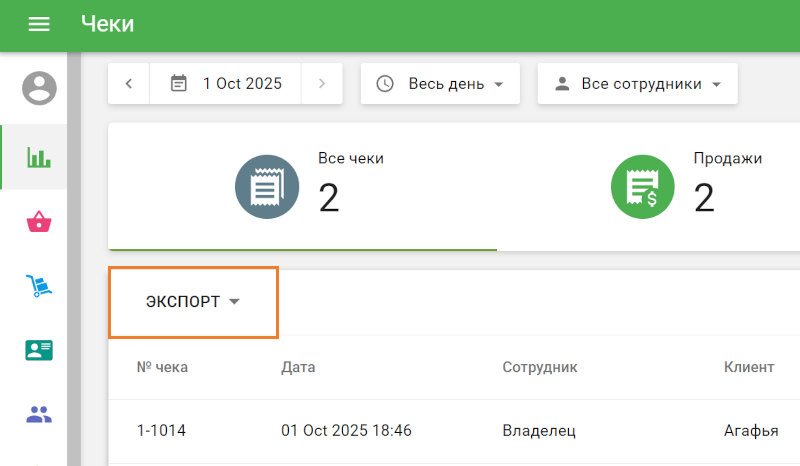This screenshot has height=466, width=800.
Task: Open the Inventory hand truck section
Action: tap(39, 286)
